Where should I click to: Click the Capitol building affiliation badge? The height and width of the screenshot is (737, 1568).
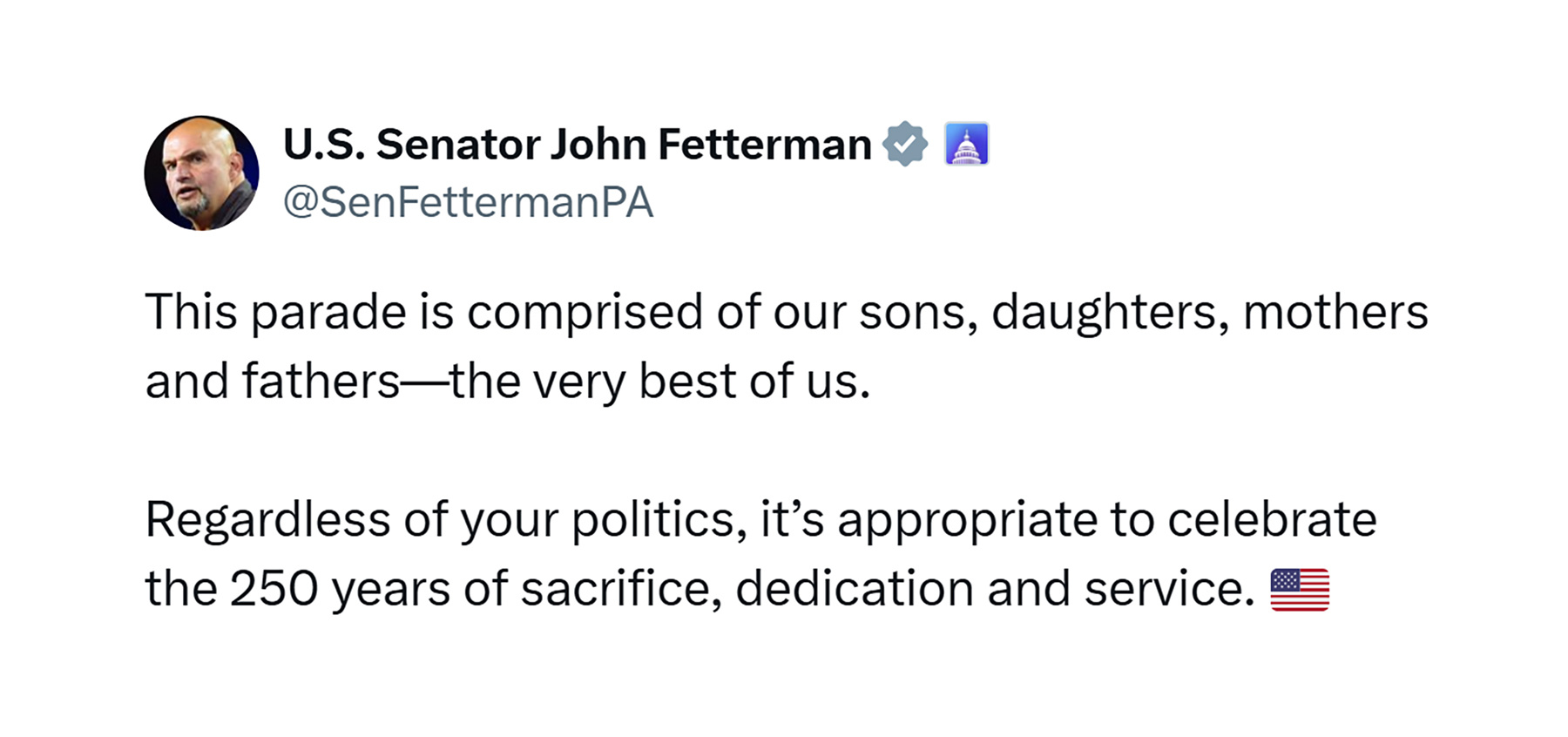967,144
